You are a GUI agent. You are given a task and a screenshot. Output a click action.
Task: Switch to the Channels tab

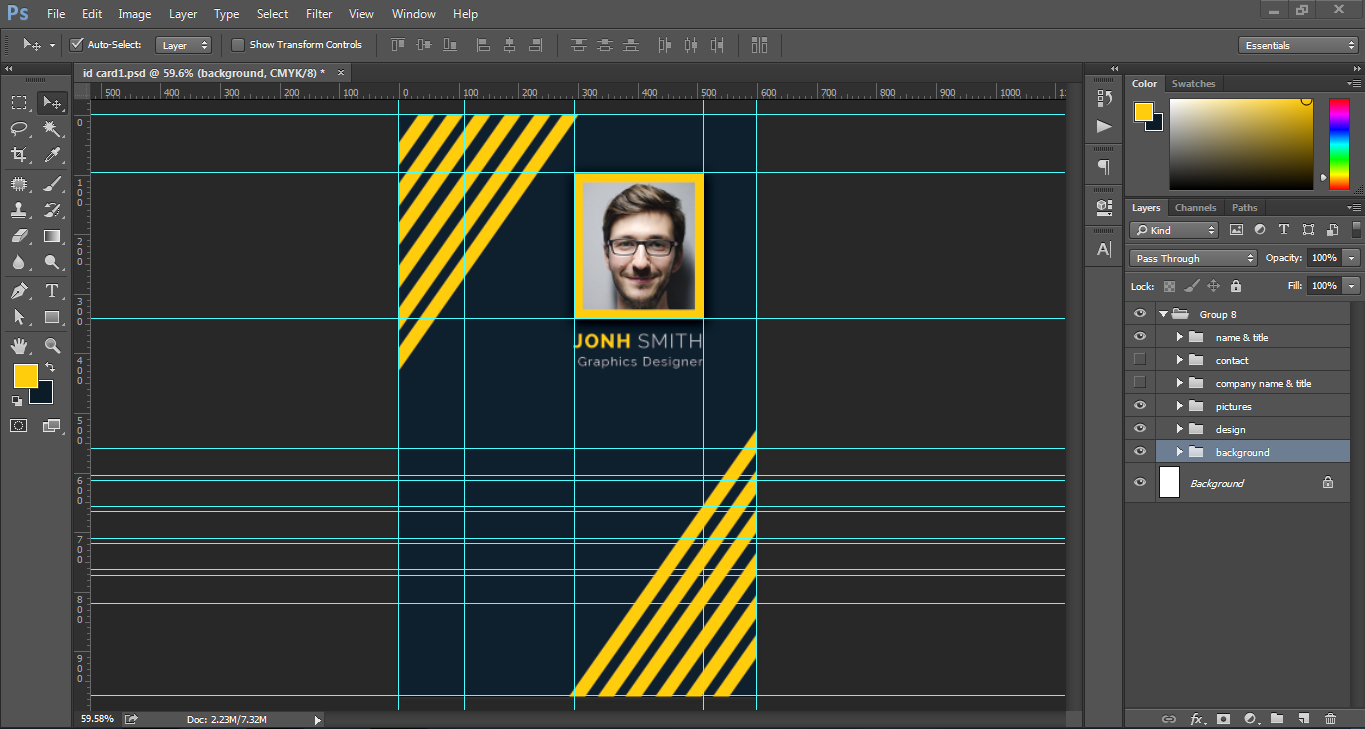(x=1195, y=208)
